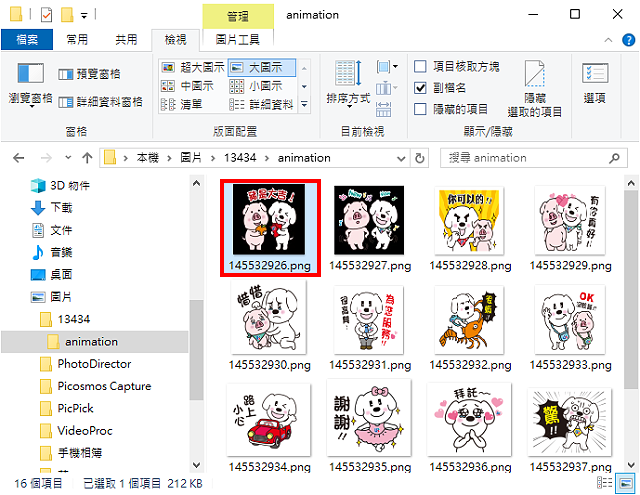Open the Group by icon dropdown

tap(387, 67)
